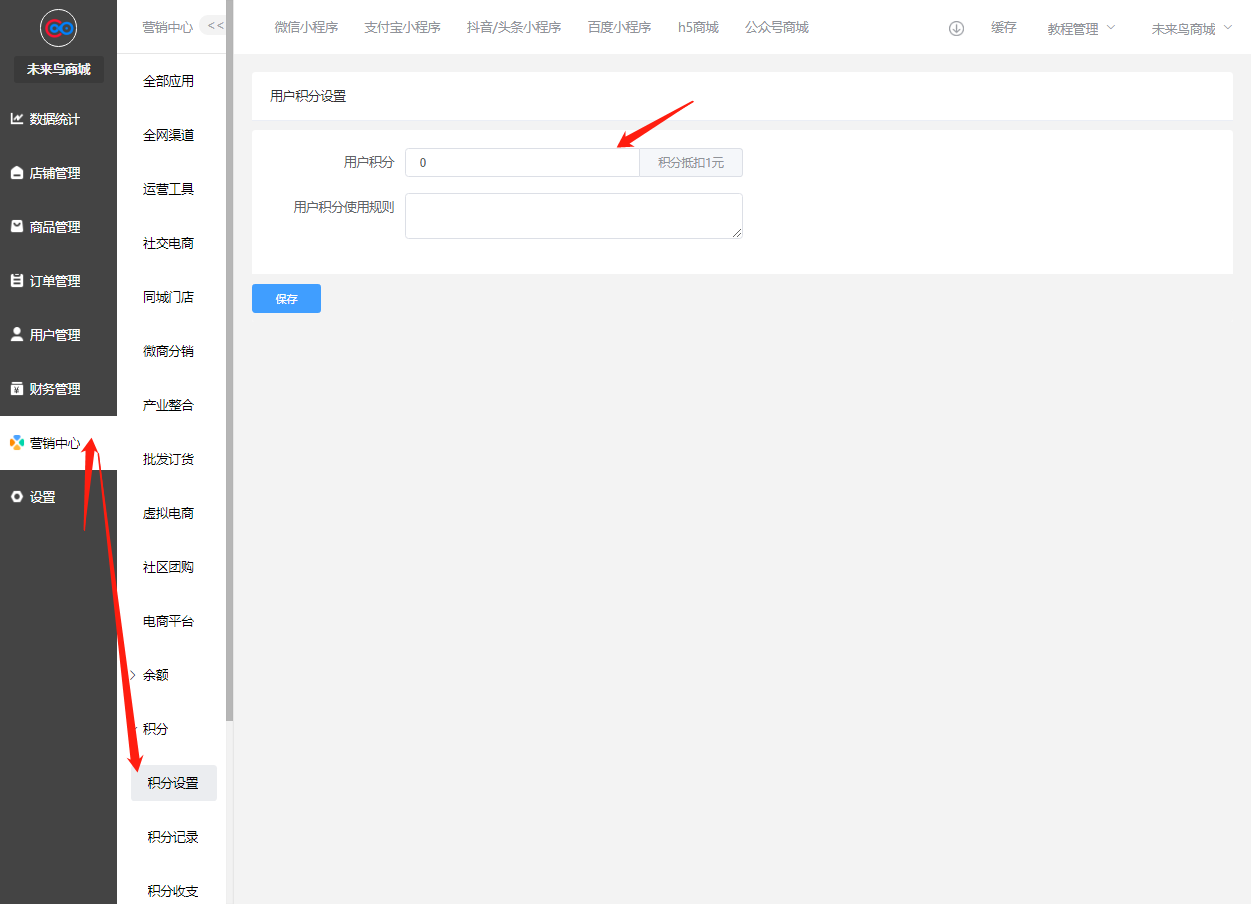Click the 数据统计 chart icon in sidebar
Screen dimensions: 1251x904
pyautogui.click(x=16, y=119)
